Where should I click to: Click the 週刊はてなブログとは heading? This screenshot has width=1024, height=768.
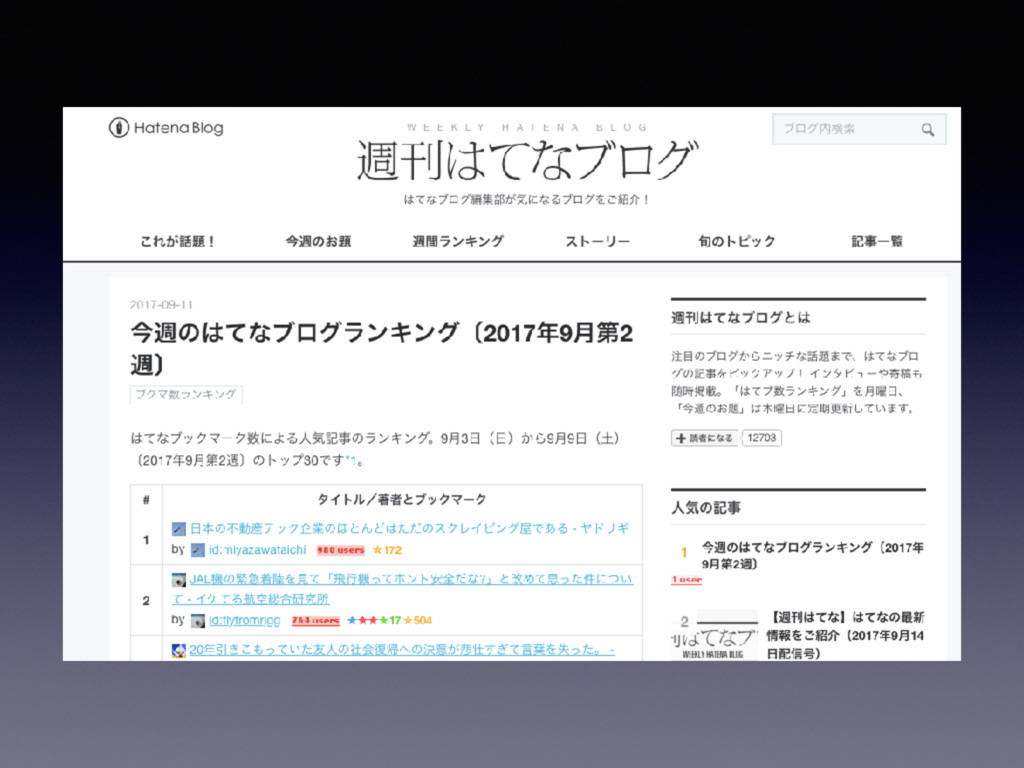click(x=741, y=318)
